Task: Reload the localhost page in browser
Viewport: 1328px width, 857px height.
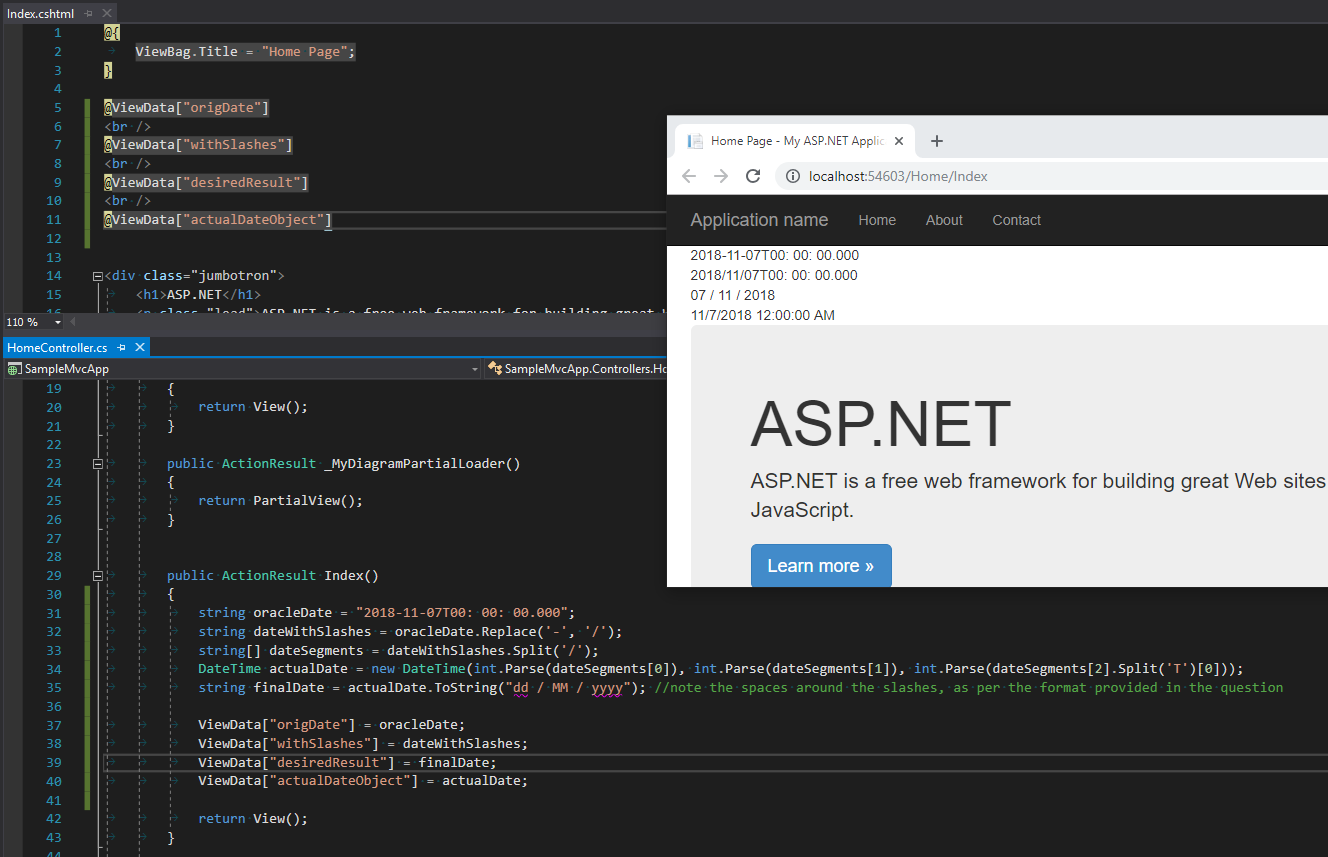Action: coord(753,176)
